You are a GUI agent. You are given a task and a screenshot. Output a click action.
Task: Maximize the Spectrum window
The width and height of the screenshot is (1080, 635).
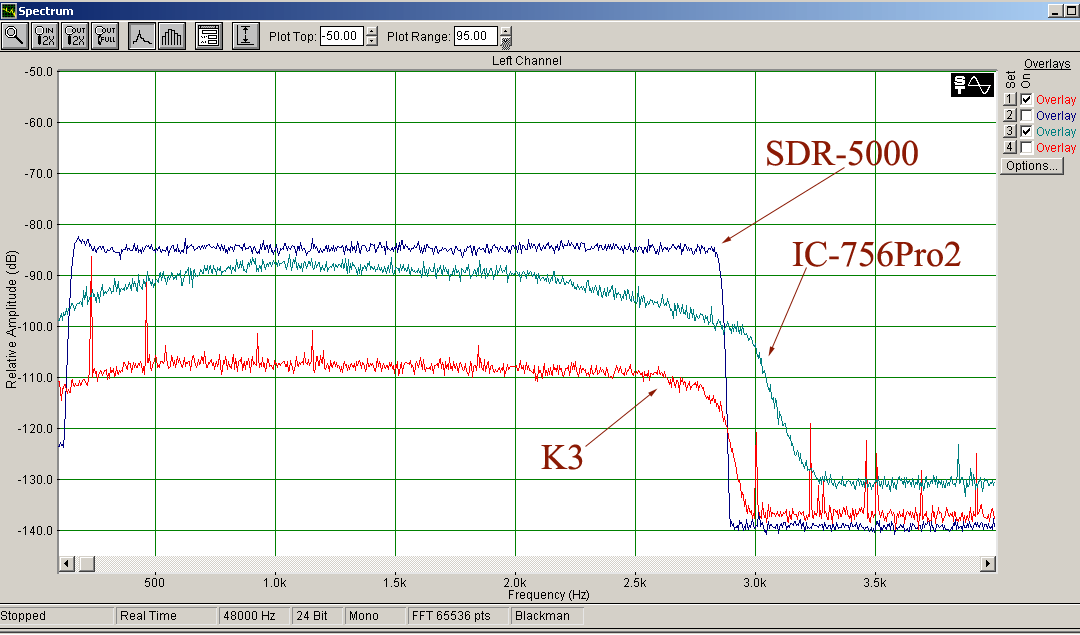(1071, 11)
